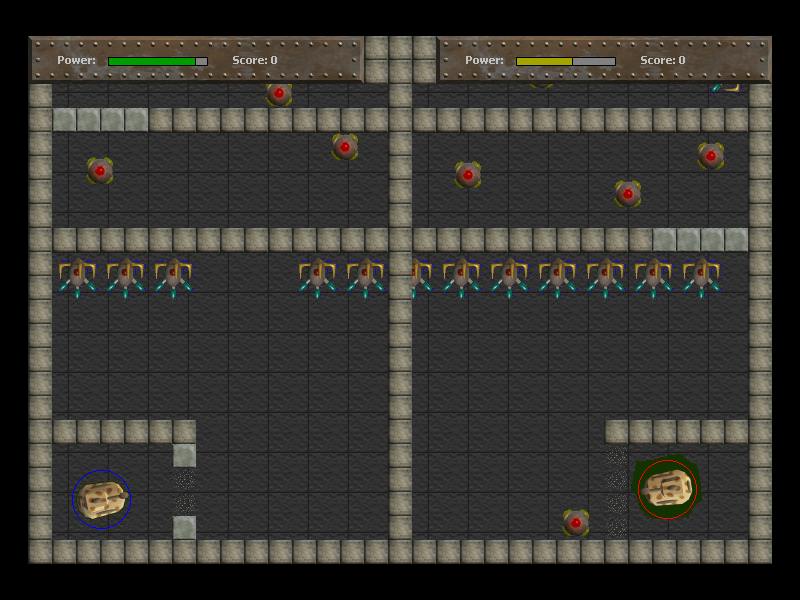Click the mine in top-right of right arena

click(x=711, y=156)
